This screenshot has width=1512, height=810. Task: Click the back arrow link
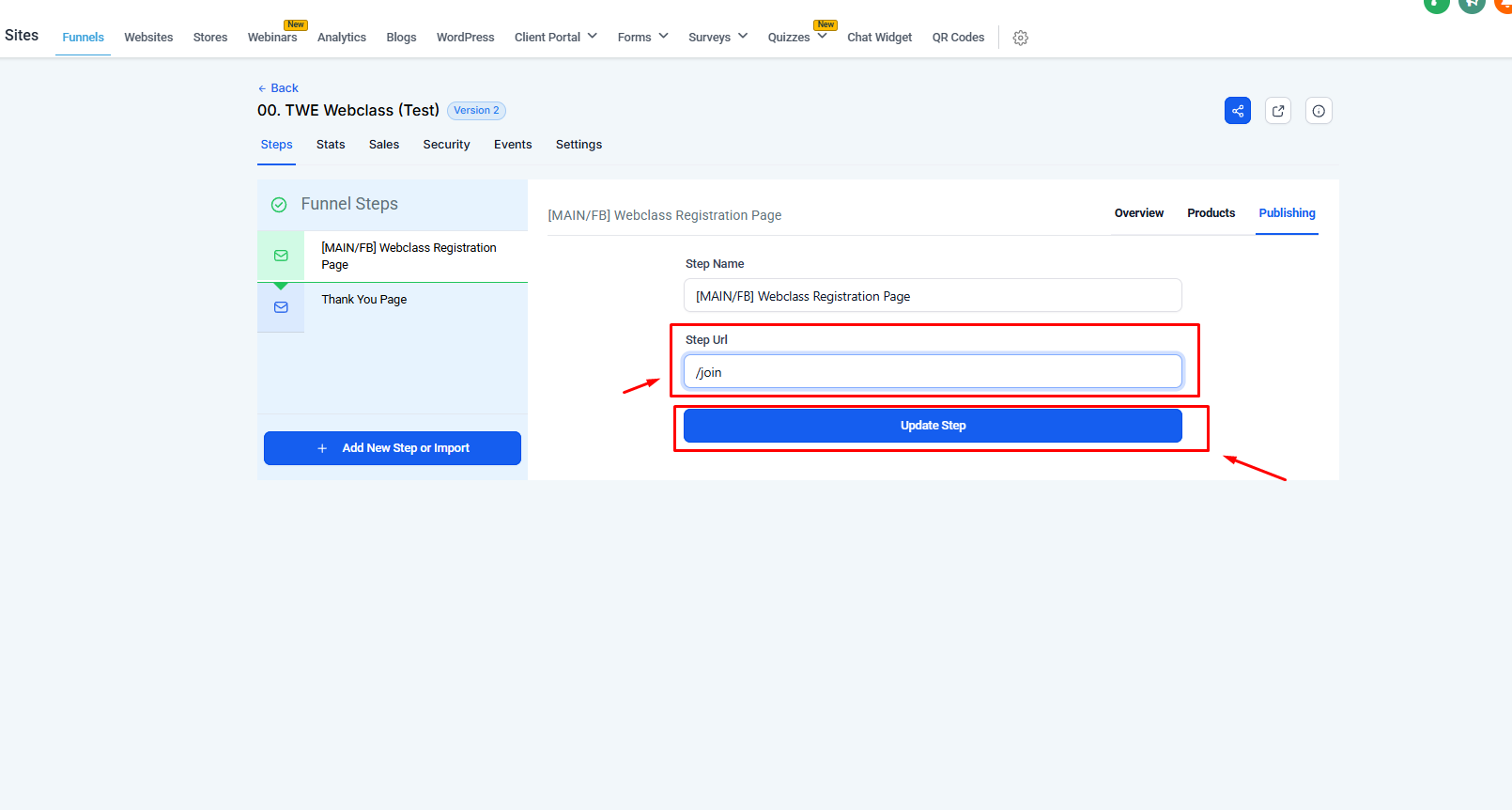[x=278, y=88]
